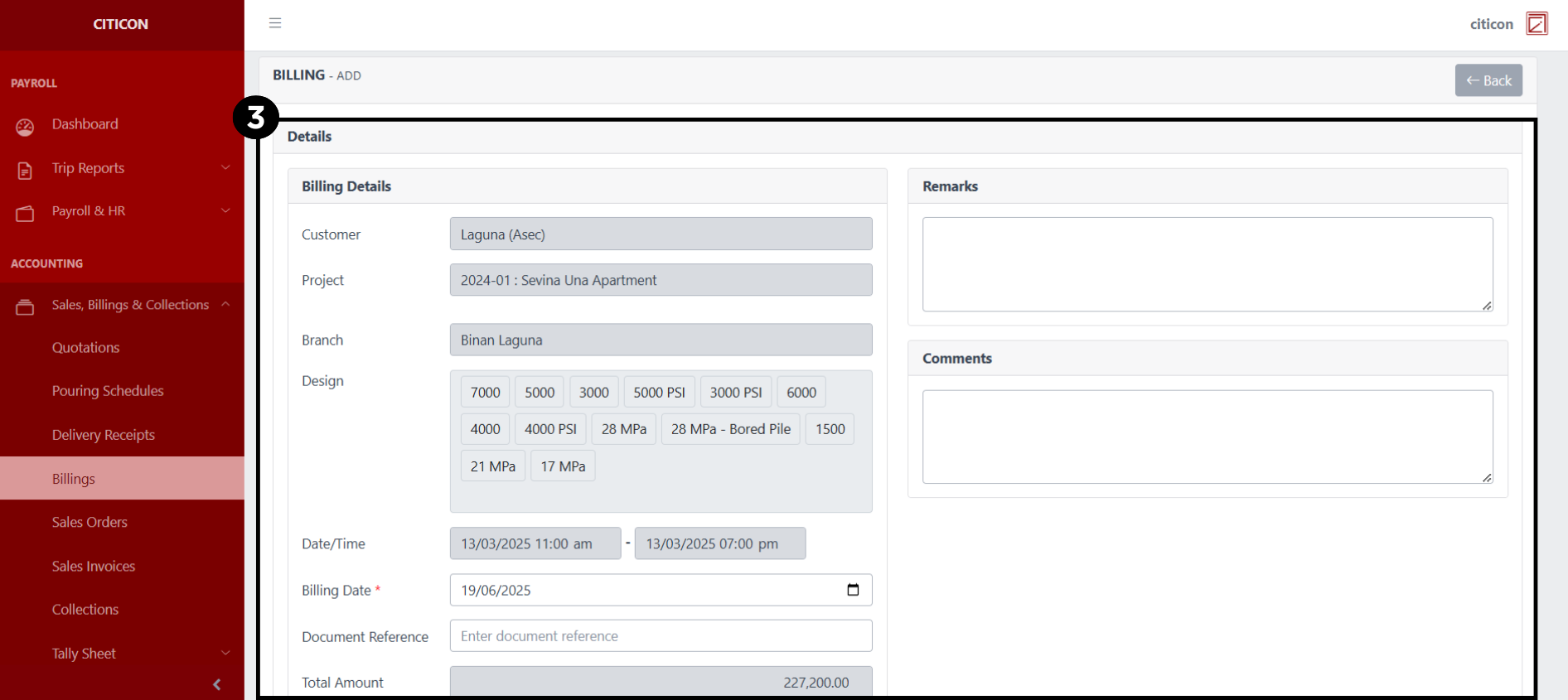The image size is (1568, 700).
Task: Select the 28 MPa - Bored Pile design tag
Action: click(x=730, y=429)
